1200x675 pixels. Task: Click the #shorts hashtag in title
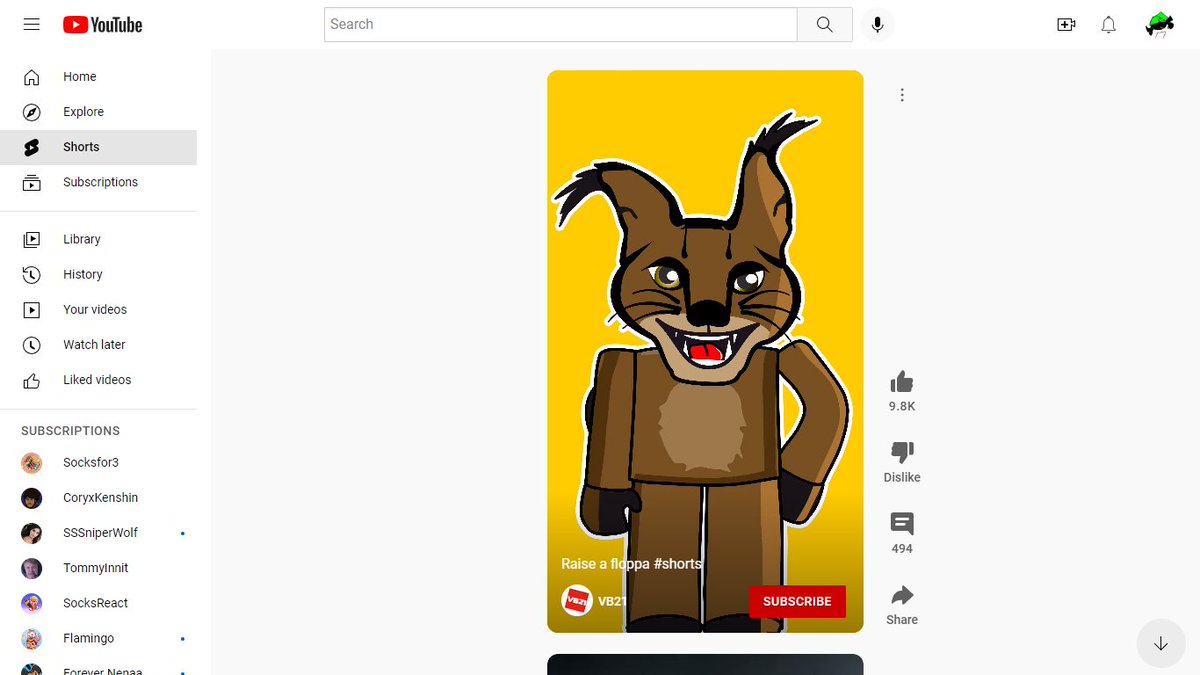coord(678,564)
